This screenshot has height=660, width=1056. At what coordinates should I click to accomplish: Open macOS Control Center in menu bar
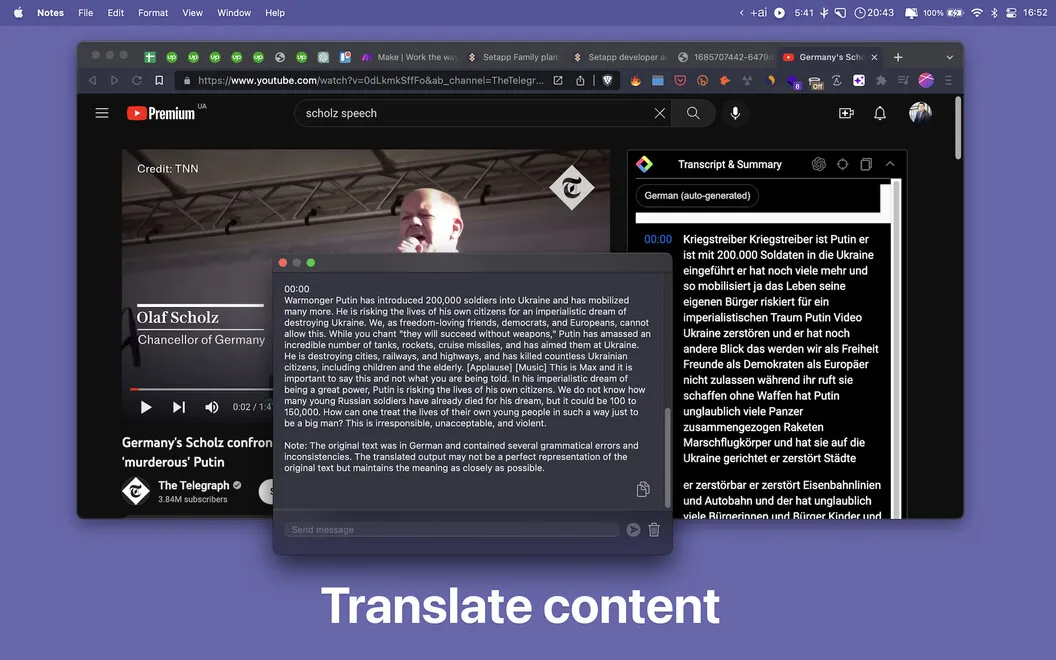coord(1011,13)
